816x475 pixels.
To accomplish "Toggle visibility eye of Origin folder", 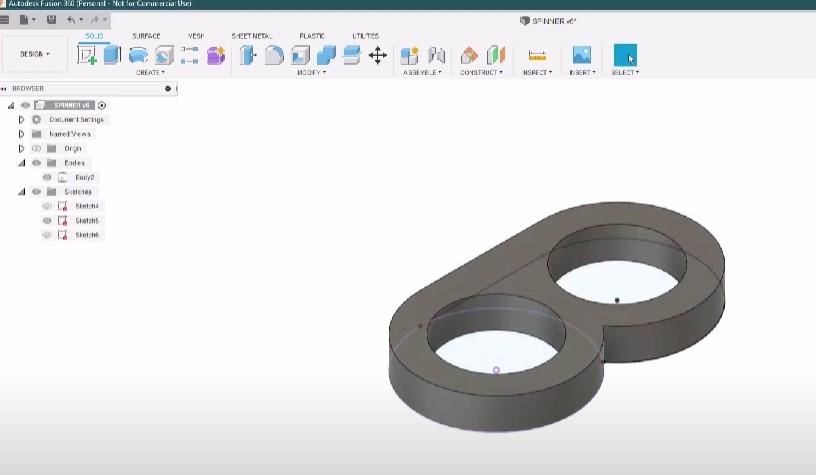I will [36, 148].
